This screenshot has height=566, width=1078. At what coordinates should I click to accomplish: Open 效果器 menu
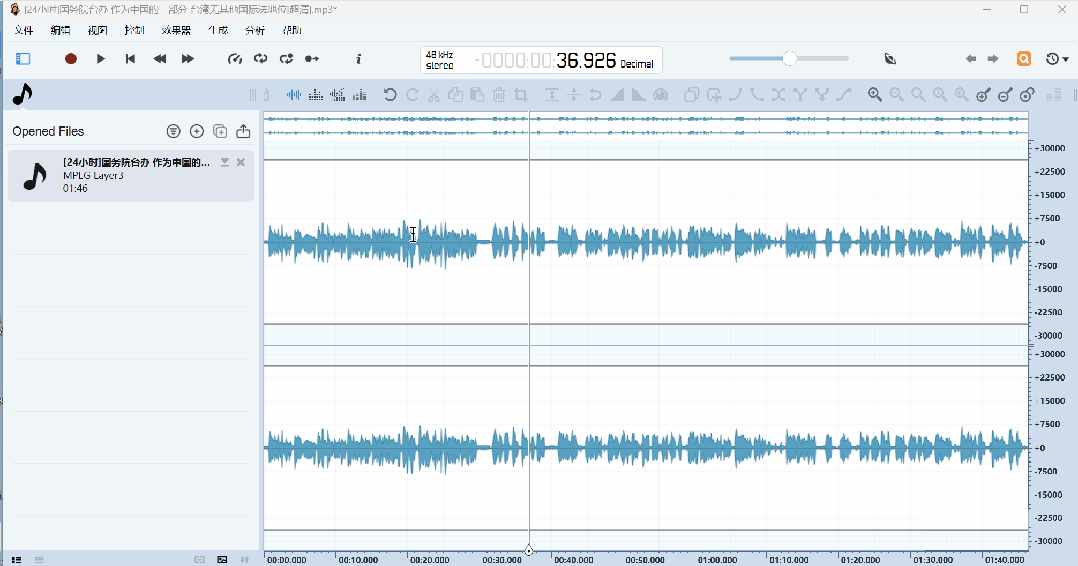[177, 30]
